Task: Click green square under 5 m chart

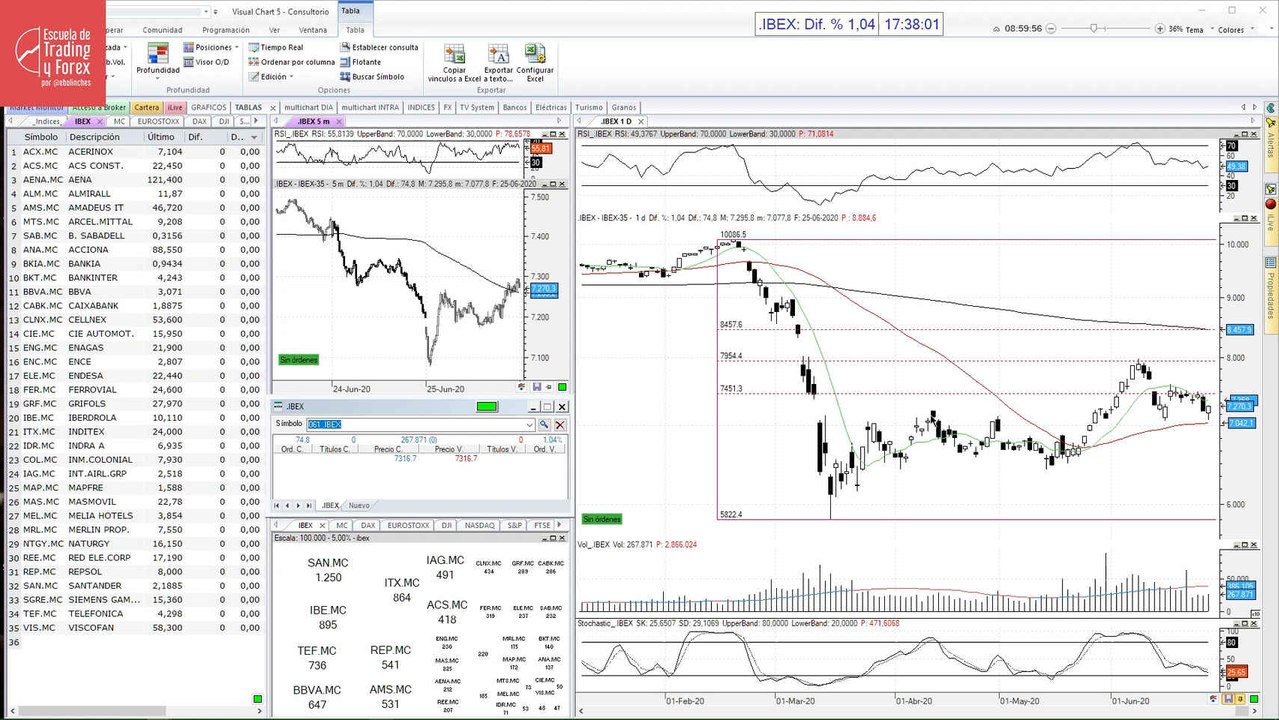Action: 562,387
